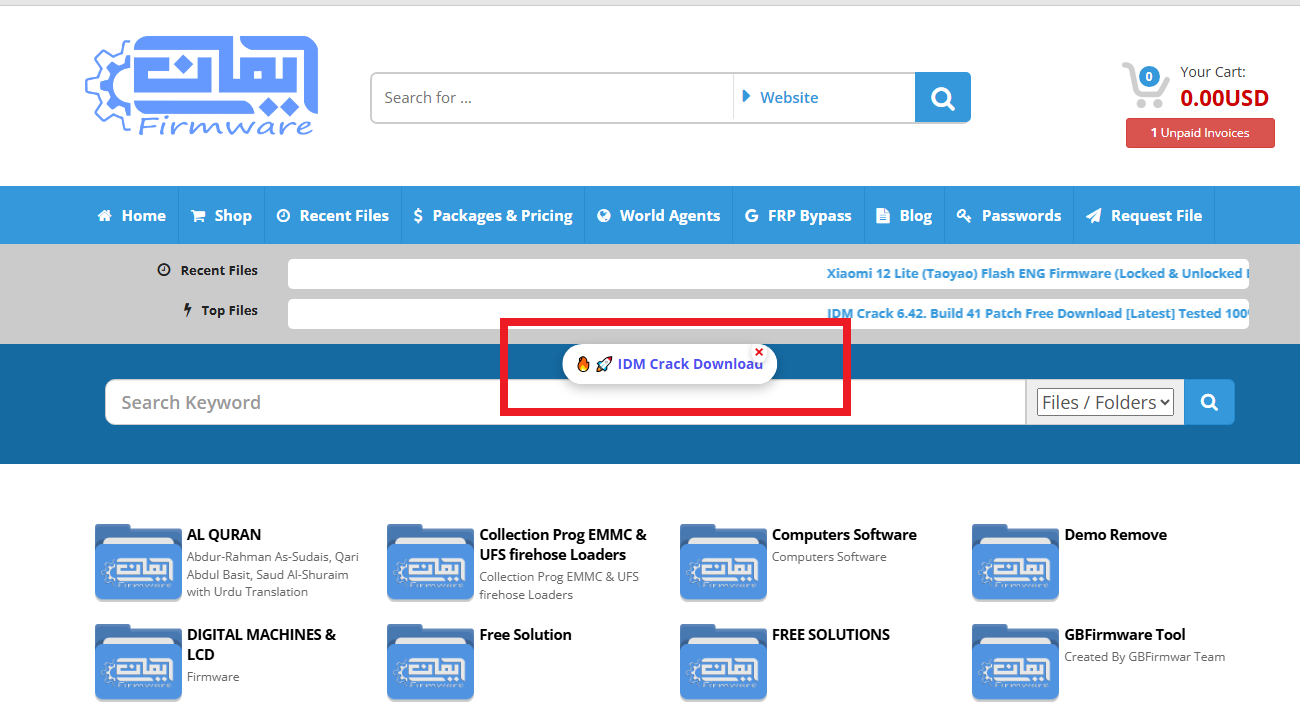This screenshot has width=1300, height=713.
Task: Open the Packages & Pricing menu
Action: [x=493, y=215]
